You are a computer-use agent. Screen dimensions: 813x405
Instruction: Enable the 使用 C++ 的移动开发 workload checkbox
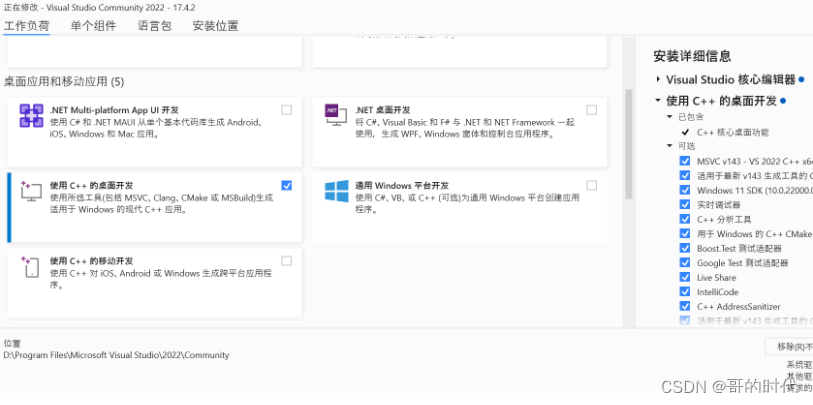286,260
